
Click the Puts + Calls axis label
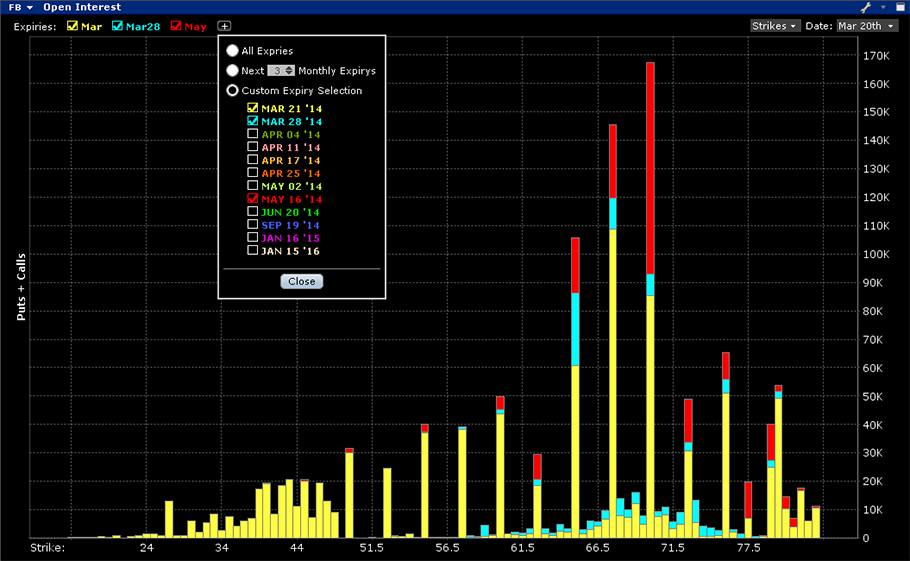pyautogui.click(x=21, y=287)
